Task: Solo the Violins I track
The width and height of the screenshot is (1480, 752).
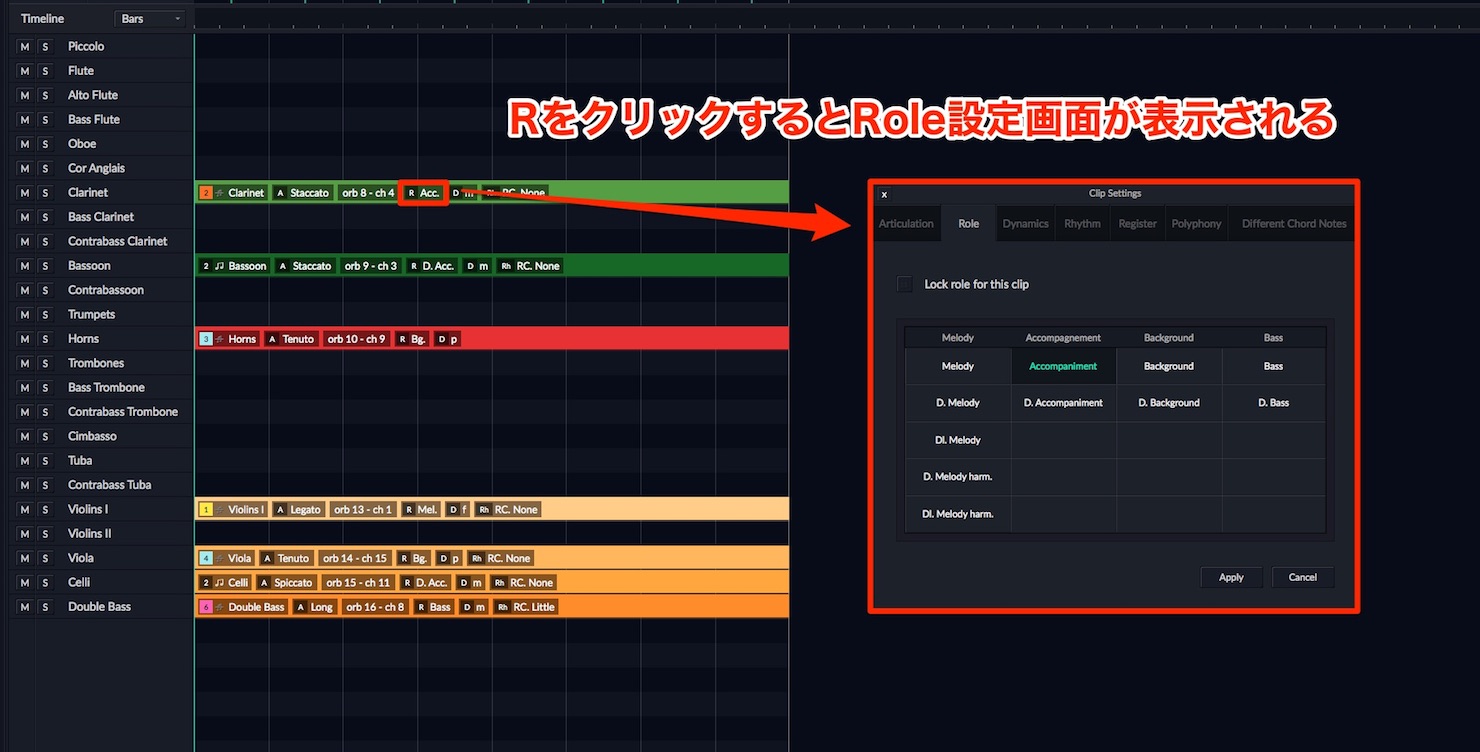Action: click(45, 510)
